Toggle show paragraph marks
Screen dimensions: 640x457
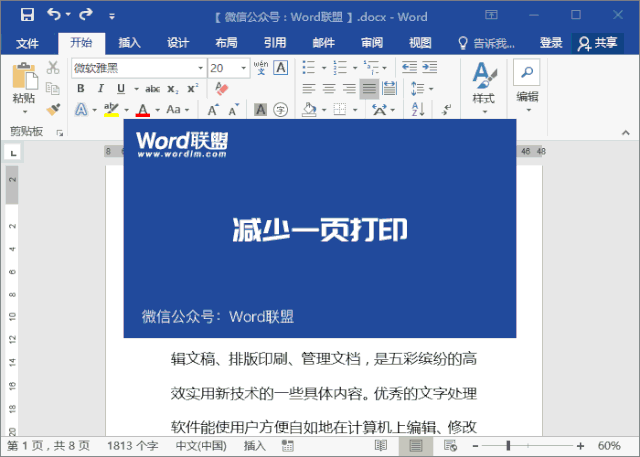point(447,109)
